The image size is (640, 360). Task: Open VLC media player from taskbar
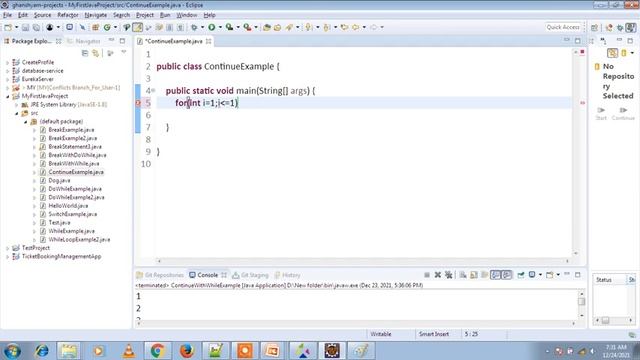click(129, 351)
